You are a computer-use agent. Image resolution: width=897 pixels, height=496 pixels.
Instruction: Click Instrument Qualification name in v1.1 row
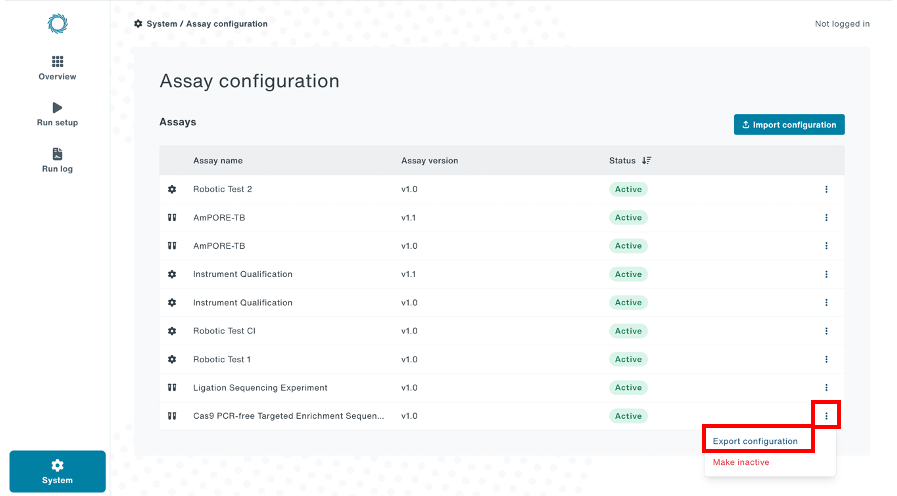(243, 275)
